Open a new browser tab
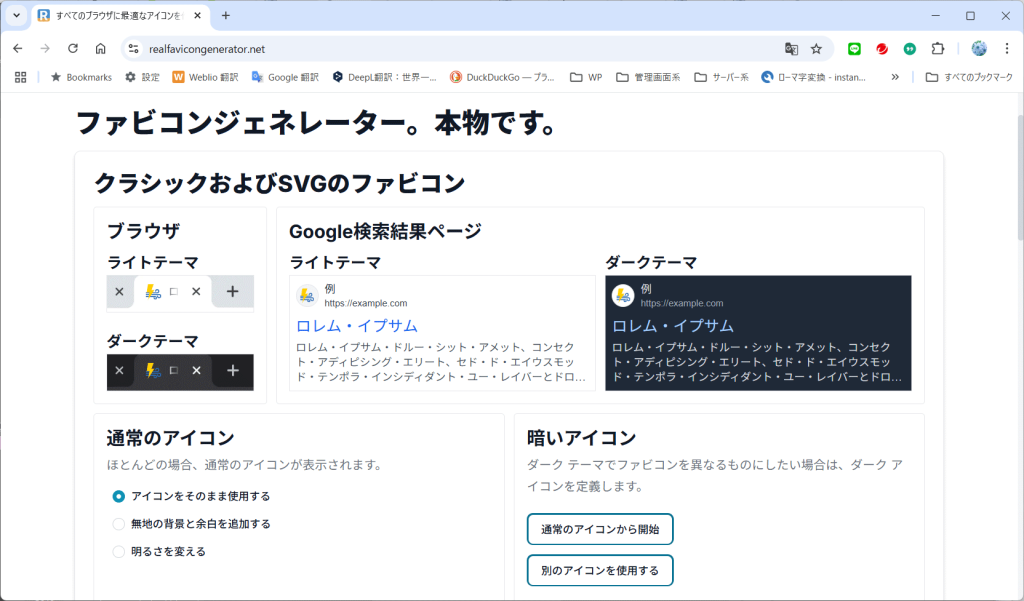Screen dimensions: 1024x601 [x=225, y=16]
